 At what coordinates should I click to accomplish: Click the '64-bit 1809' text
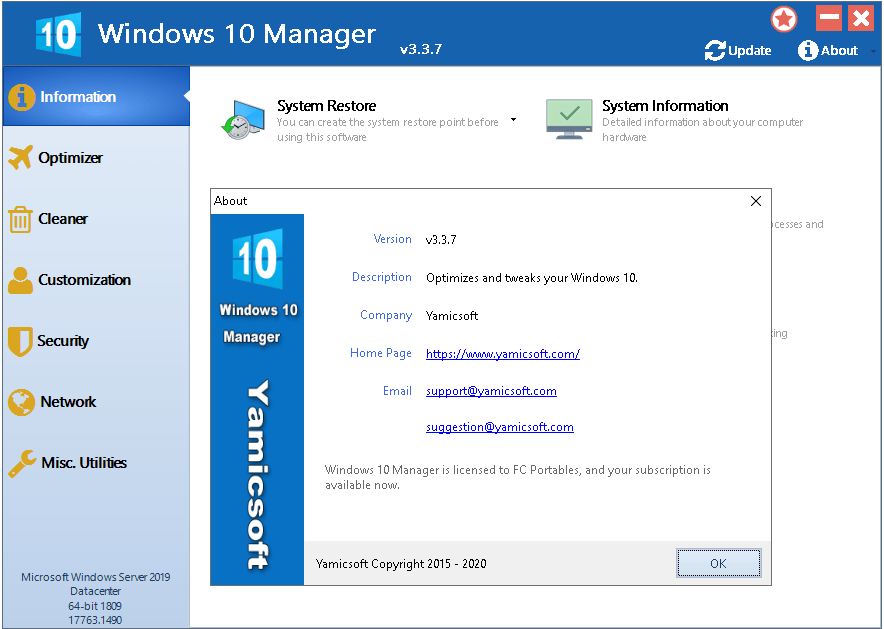(x=95, y=606)
